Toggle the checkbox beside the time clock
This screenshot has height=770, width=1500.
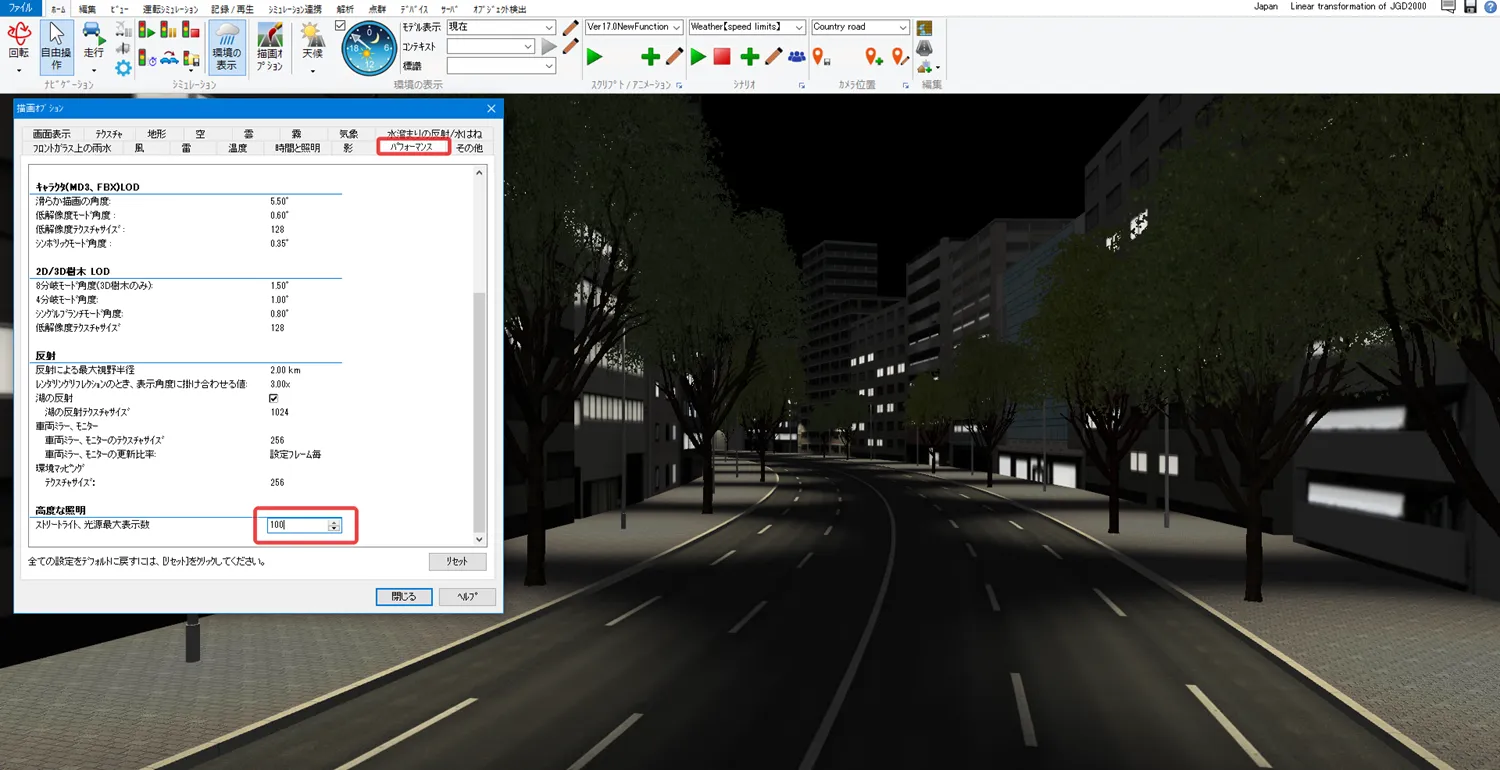point(340,26)
